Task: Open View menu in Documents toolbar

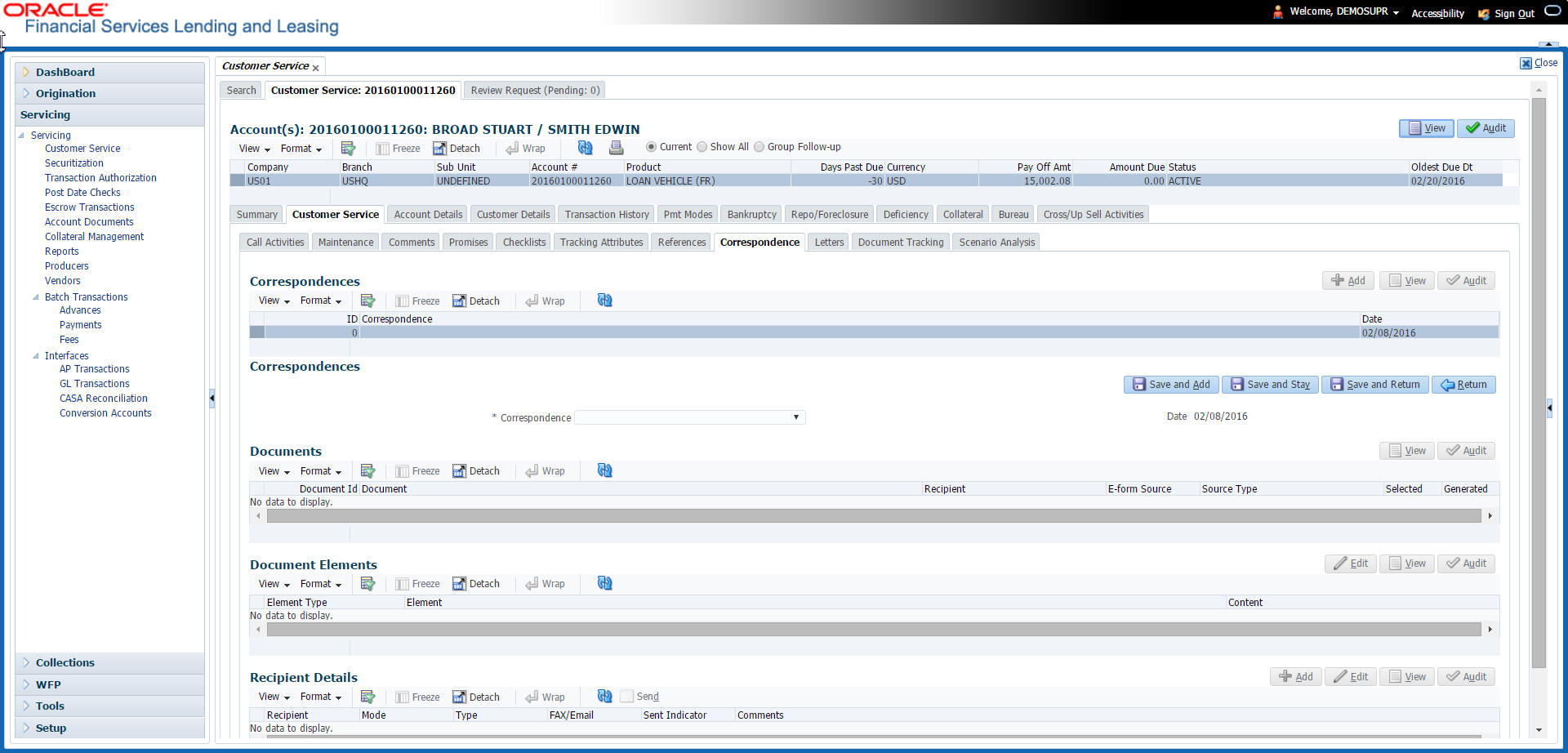Action: [x=274, y=471]
